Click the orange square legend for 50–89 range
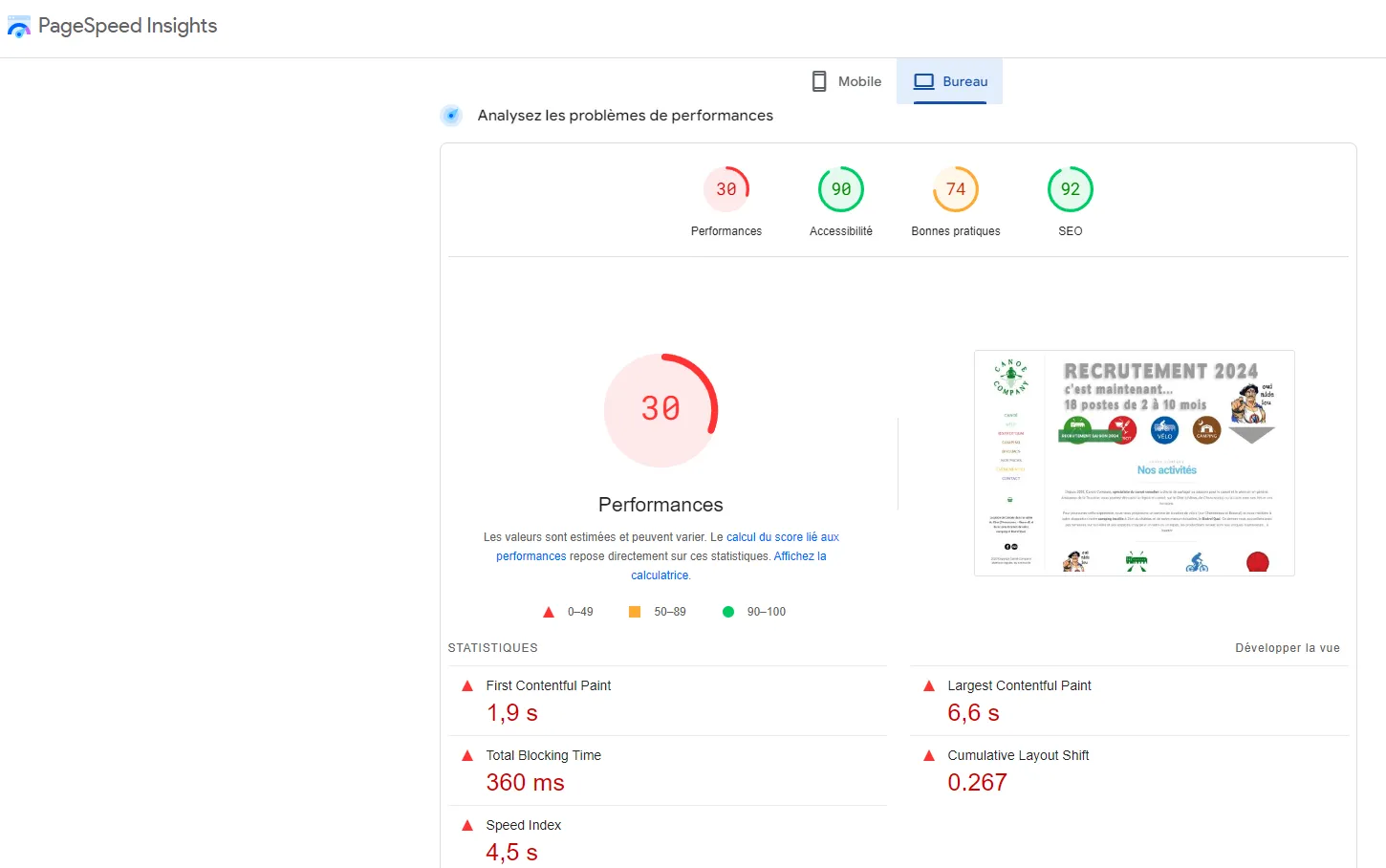The height and width of the screenshot is (868, 1386). [x=634, y=611]
